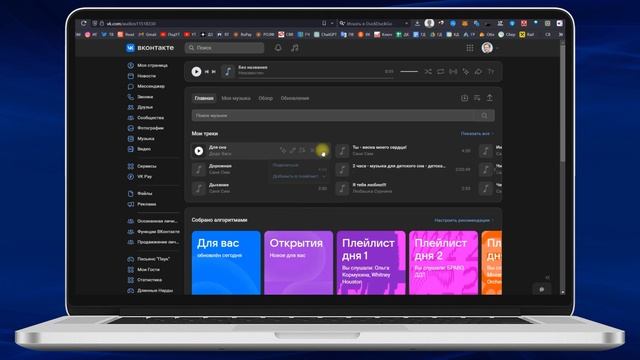Toggle repeat in the player
640x360 pixels.
point(440,72)
